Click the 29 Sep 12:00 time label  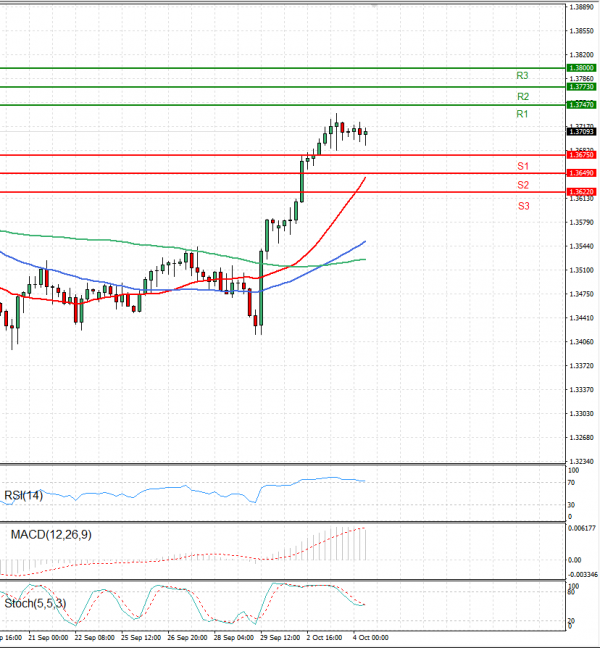click(280, 638)
